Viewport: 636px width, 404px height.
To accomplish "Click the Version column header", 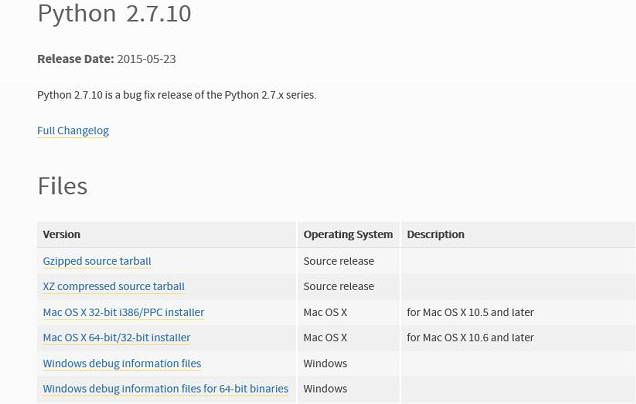I will pyautogui.click(x=61, y=234).
